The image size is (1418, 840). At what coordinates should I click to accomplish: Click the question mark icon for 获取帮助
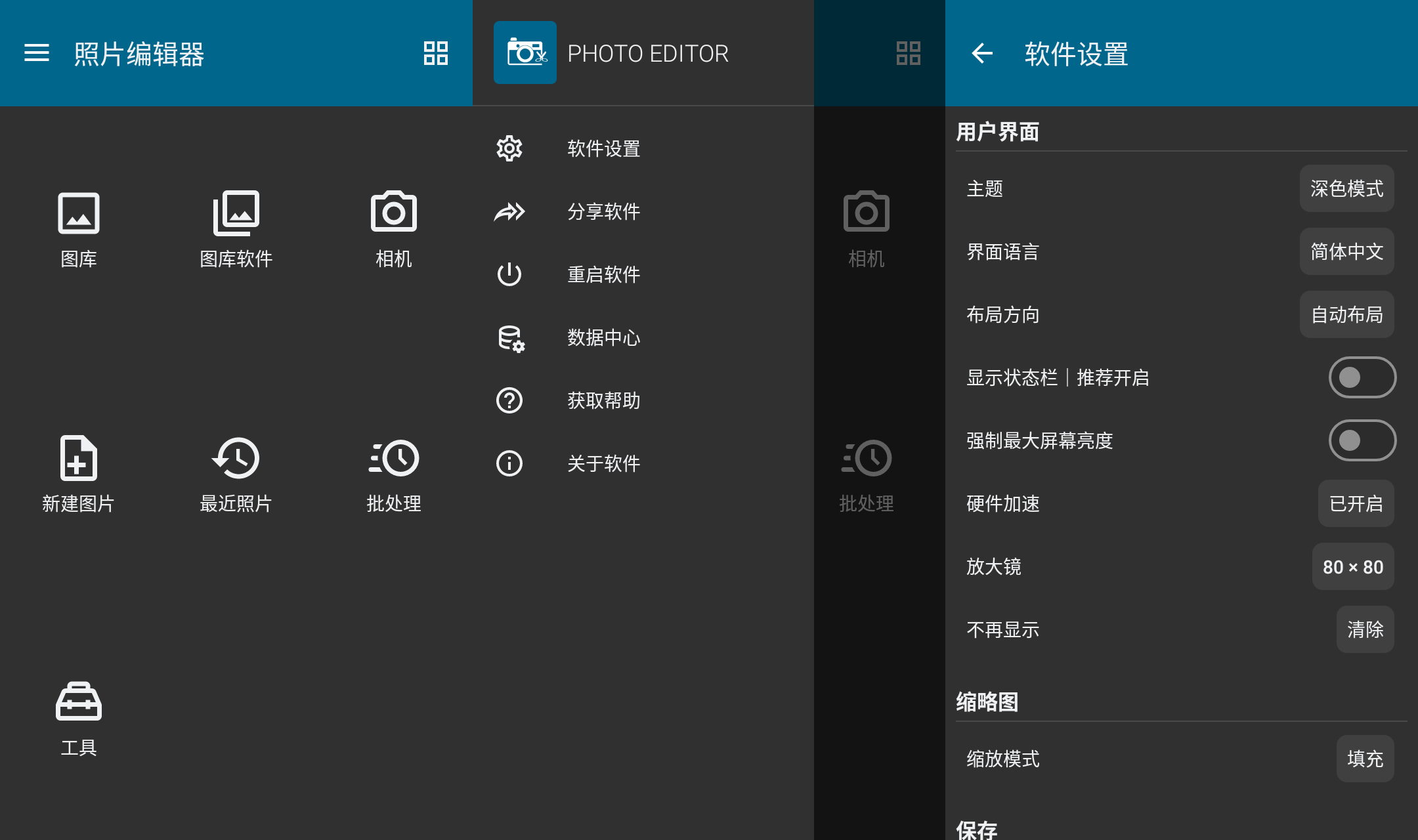(509, 400)
